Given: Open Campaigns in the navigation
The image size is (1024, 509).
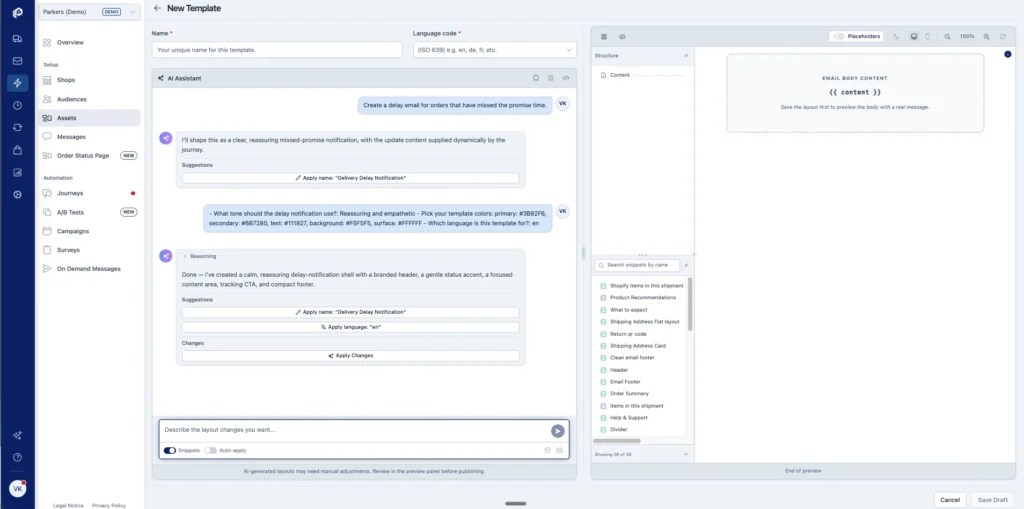Looking at the screenshot, I should 89,231.
